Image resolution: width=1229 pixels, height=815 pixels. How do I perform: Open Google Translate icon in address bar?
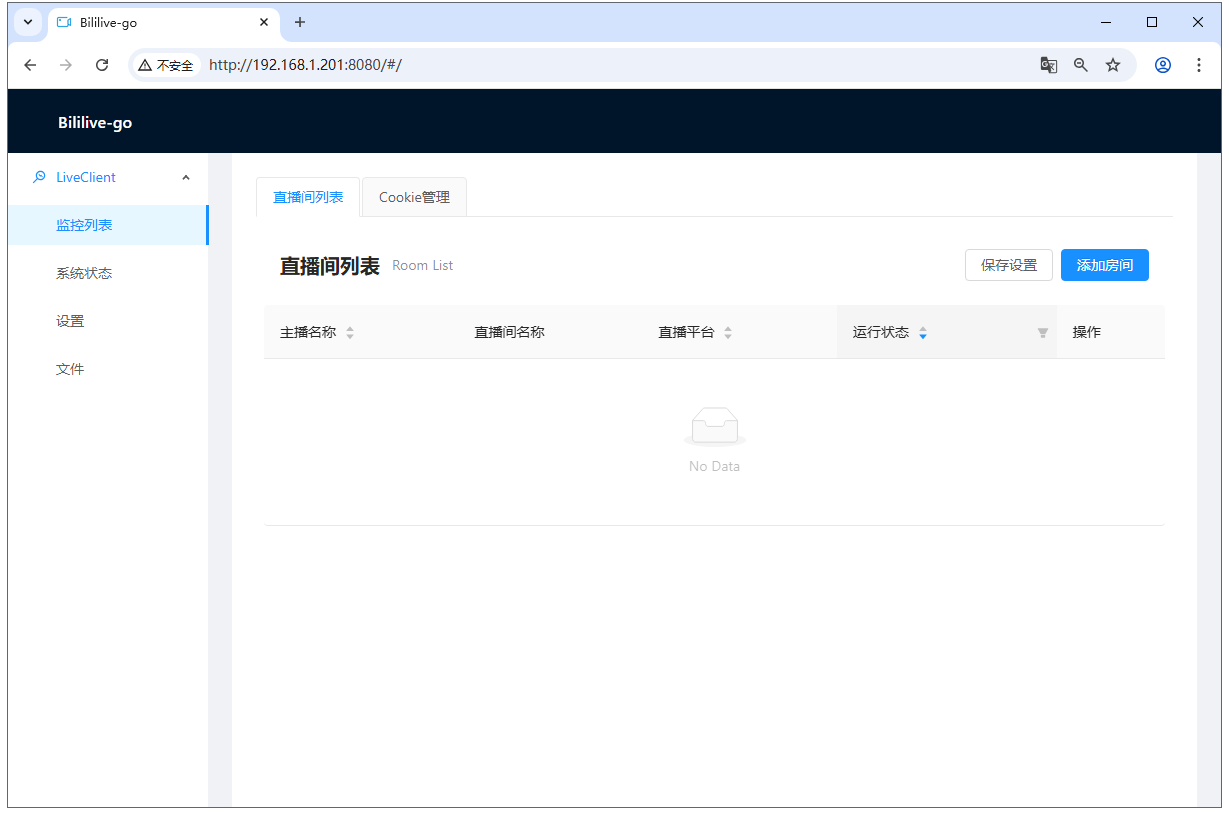(1048, 64)
